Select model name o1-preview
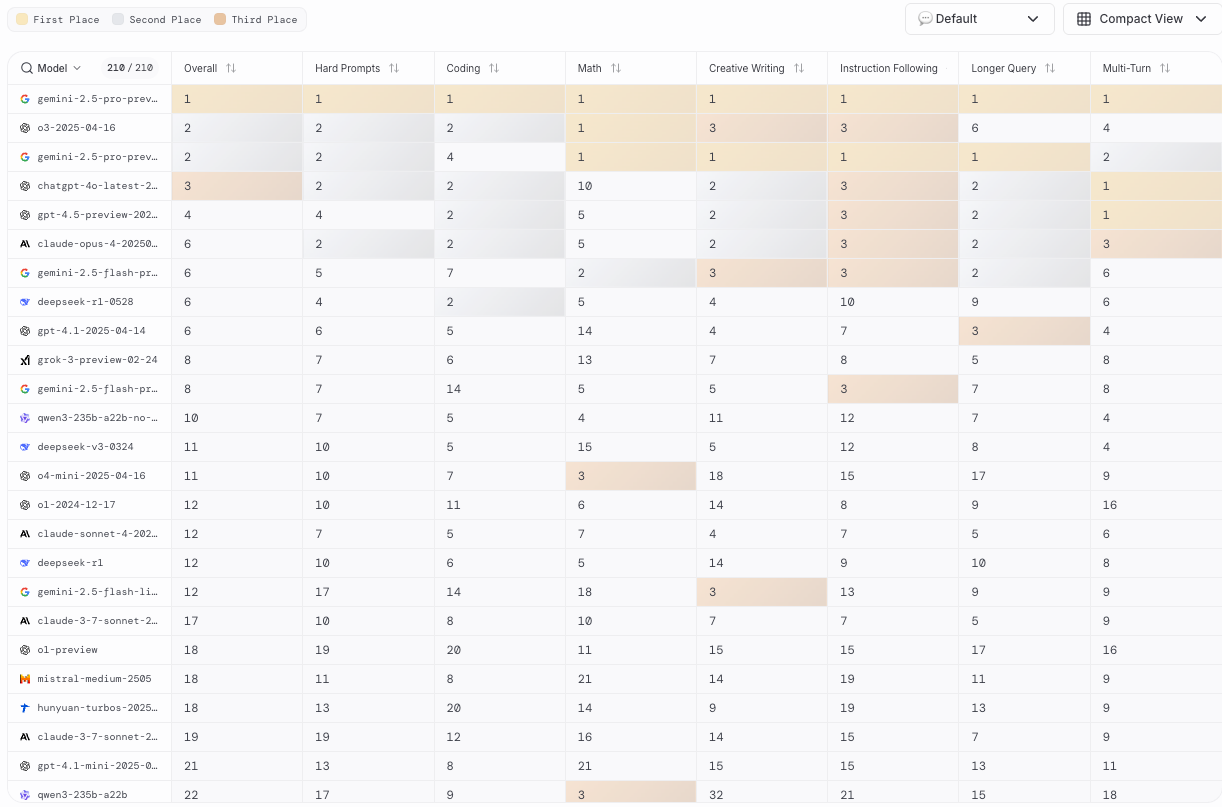 (67, 650)
